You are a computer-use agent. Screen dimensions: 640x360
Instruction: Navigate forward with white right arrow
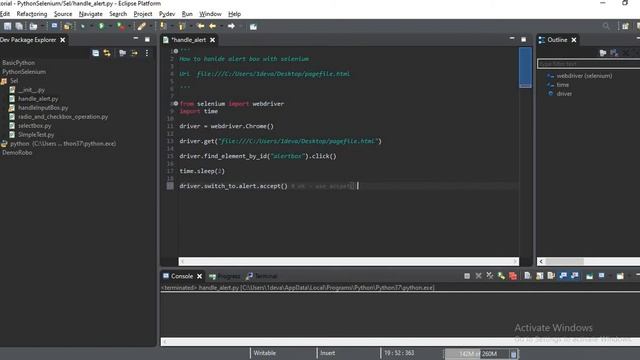pos(231,26)
